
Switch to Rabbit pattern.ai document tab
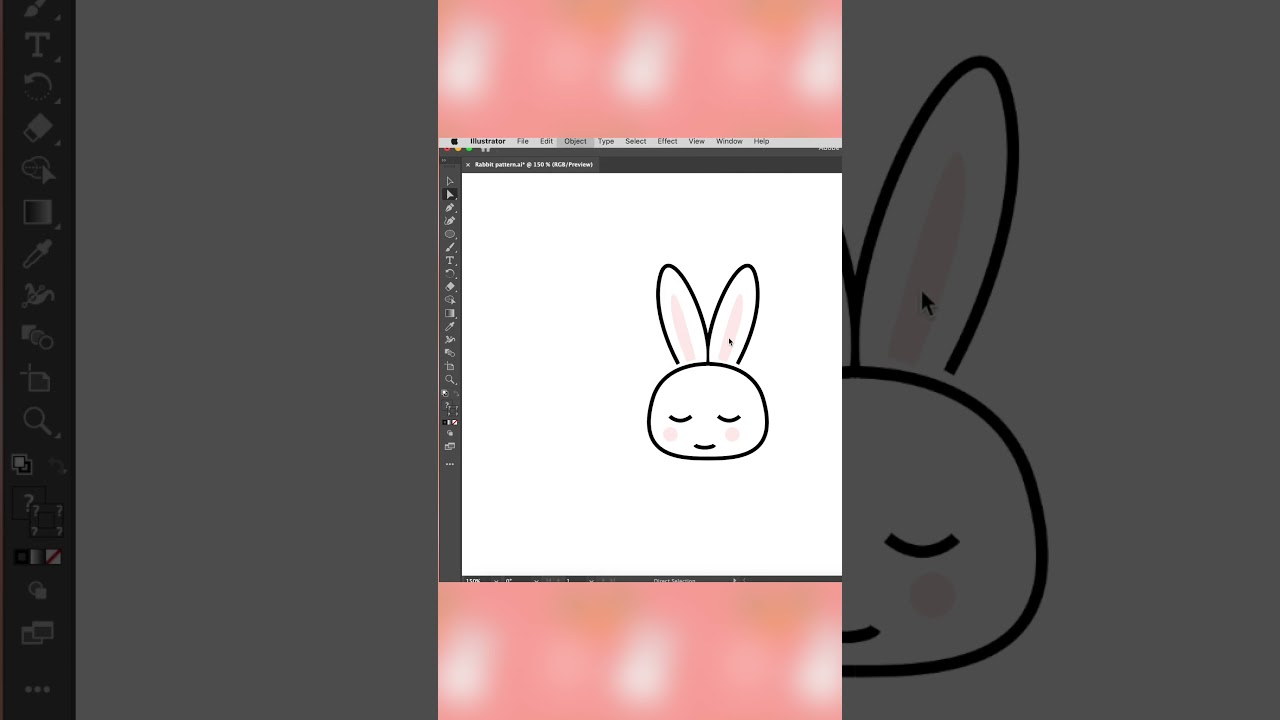pyautogui.click(x=534, y=164)
